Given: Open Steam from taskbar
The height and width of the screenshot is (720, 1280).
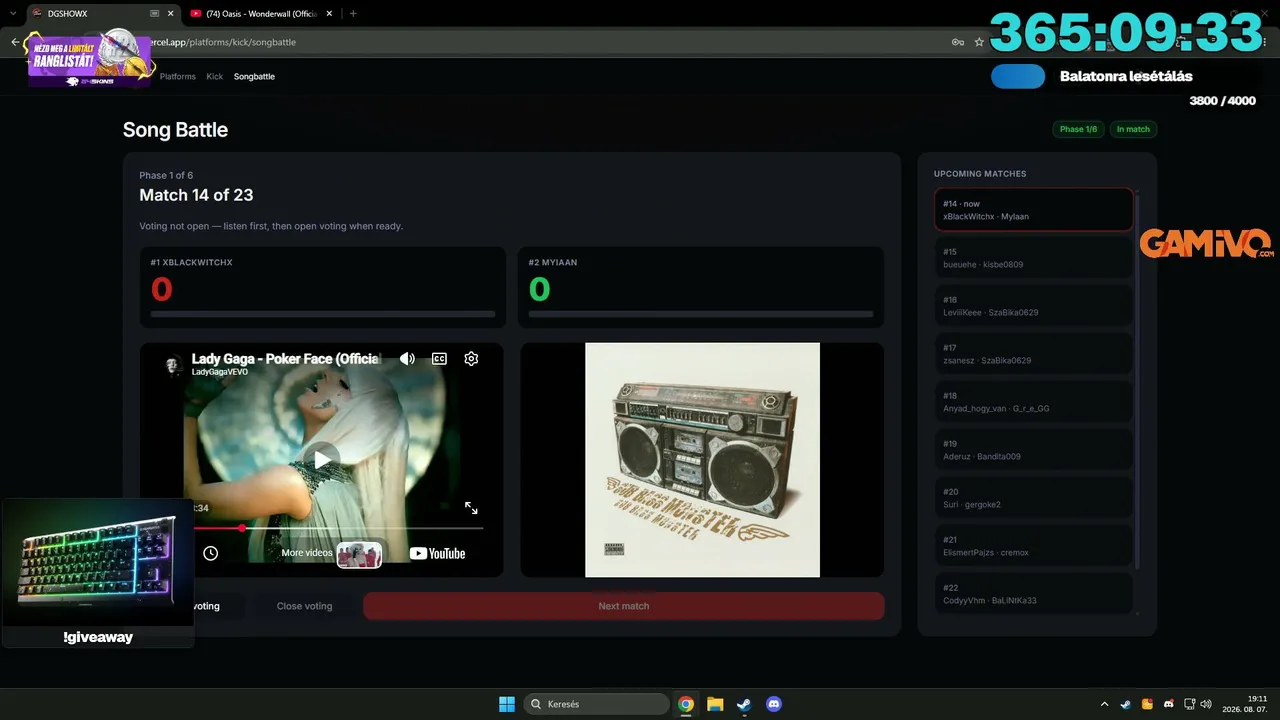Looking at the screenshot, I should (x=744, y=704).
